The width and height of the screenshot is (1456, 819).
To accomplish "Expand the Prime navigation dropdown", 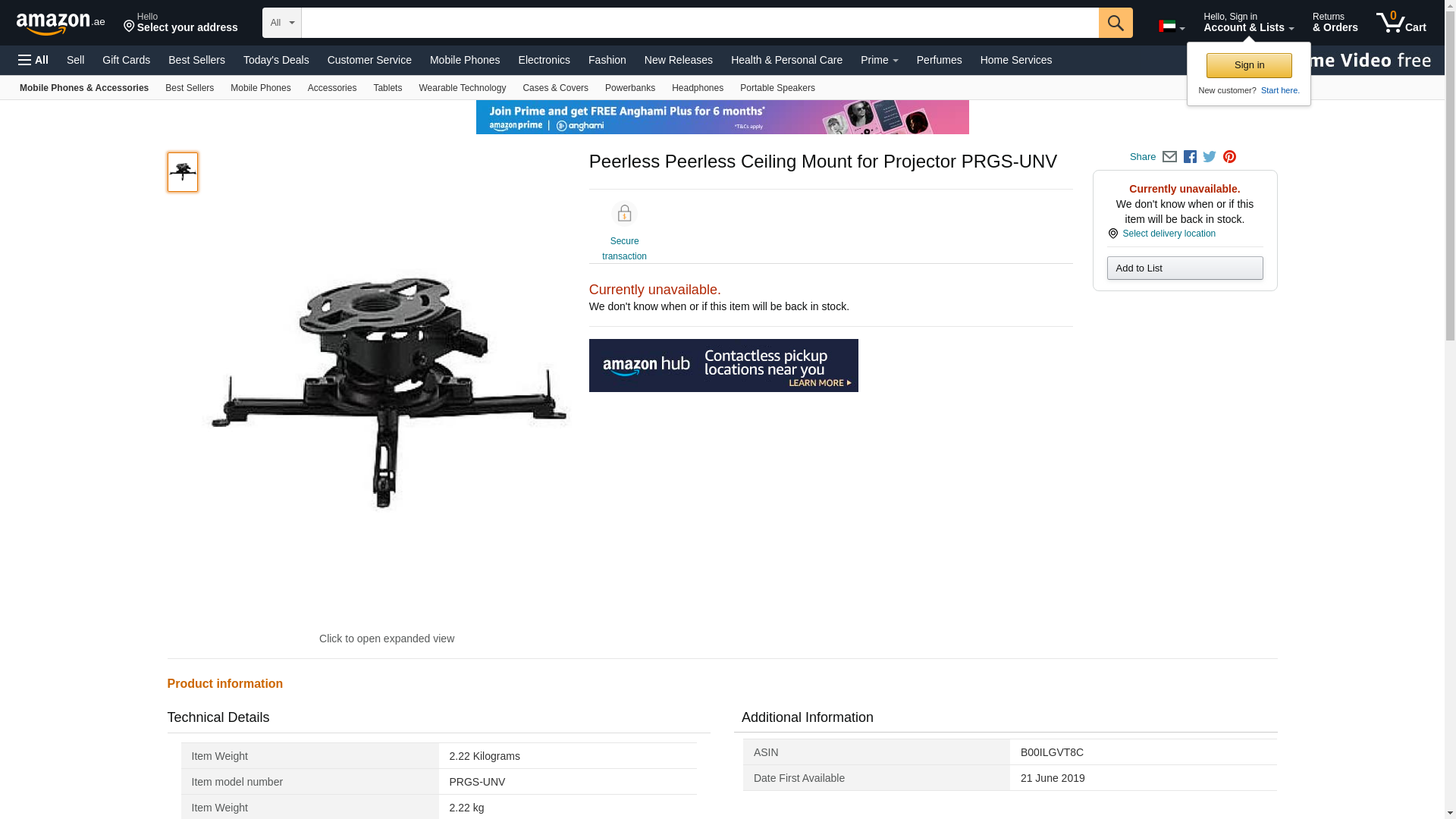I will (x=879, y=60).
